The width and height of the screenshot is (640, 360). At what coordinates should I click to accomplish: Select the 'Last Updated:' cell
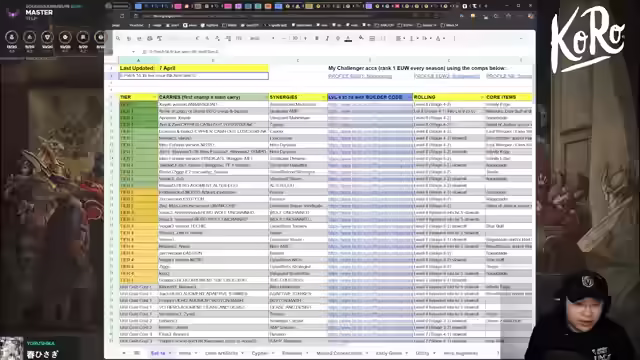[138, 68]
